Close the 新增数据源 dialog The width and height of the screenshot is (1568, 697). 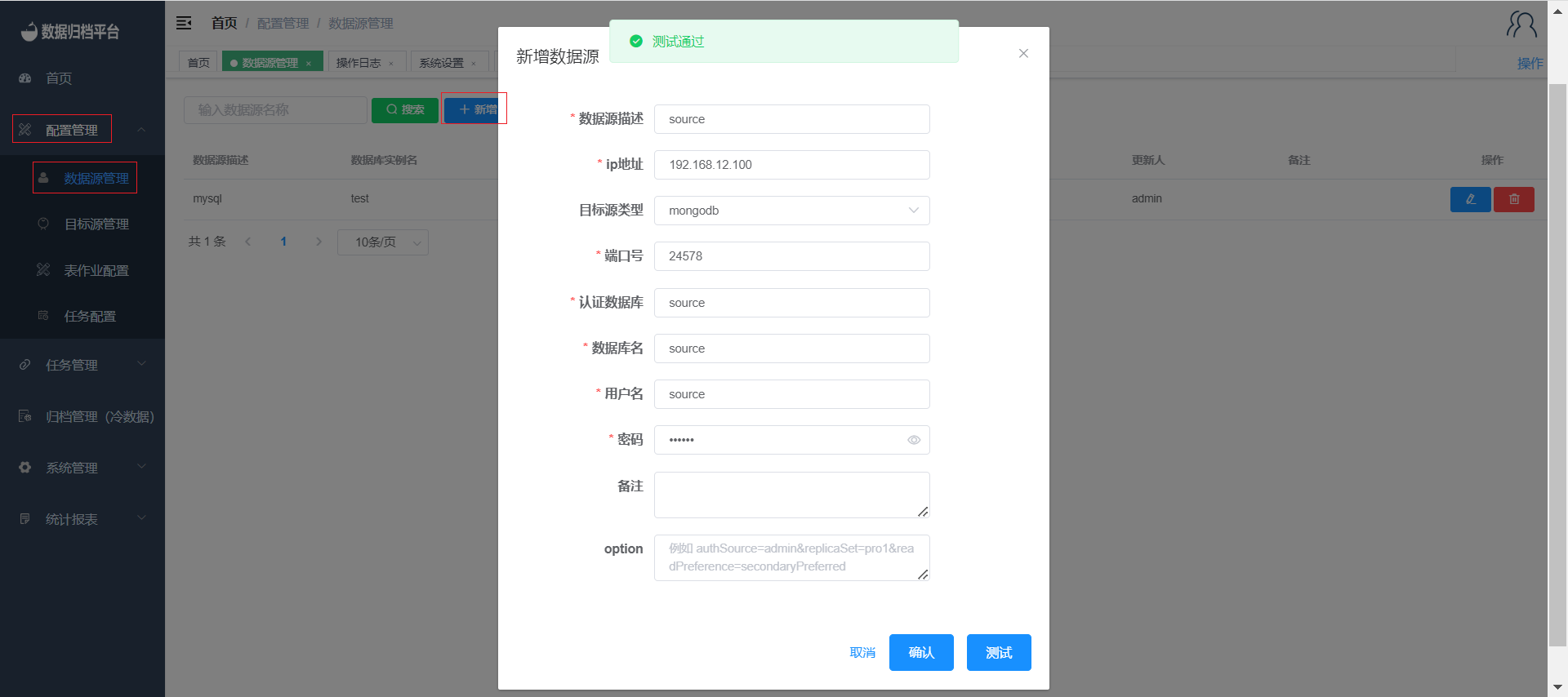pos(1023,53)
